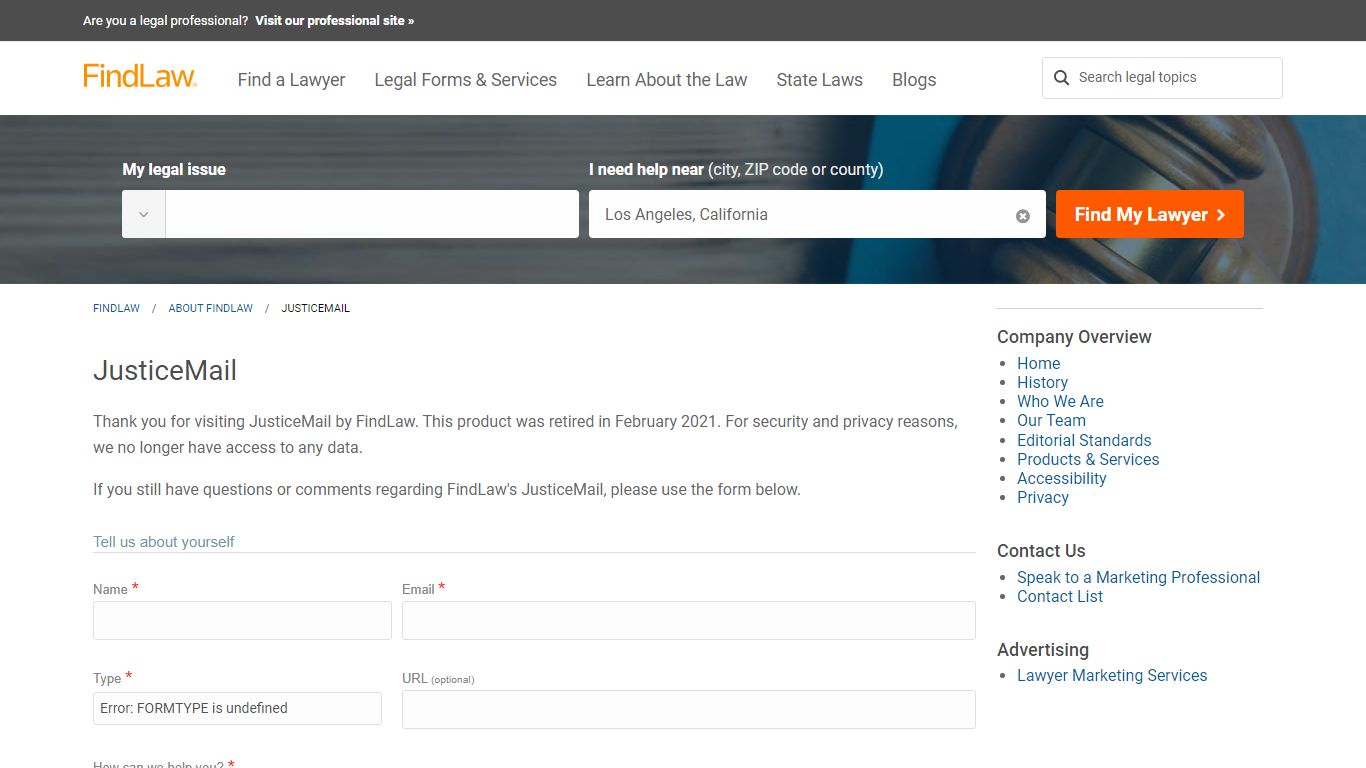Go to the FINDLAW breadcrumb link
1366x768 pixels.
tap(116, 308)
